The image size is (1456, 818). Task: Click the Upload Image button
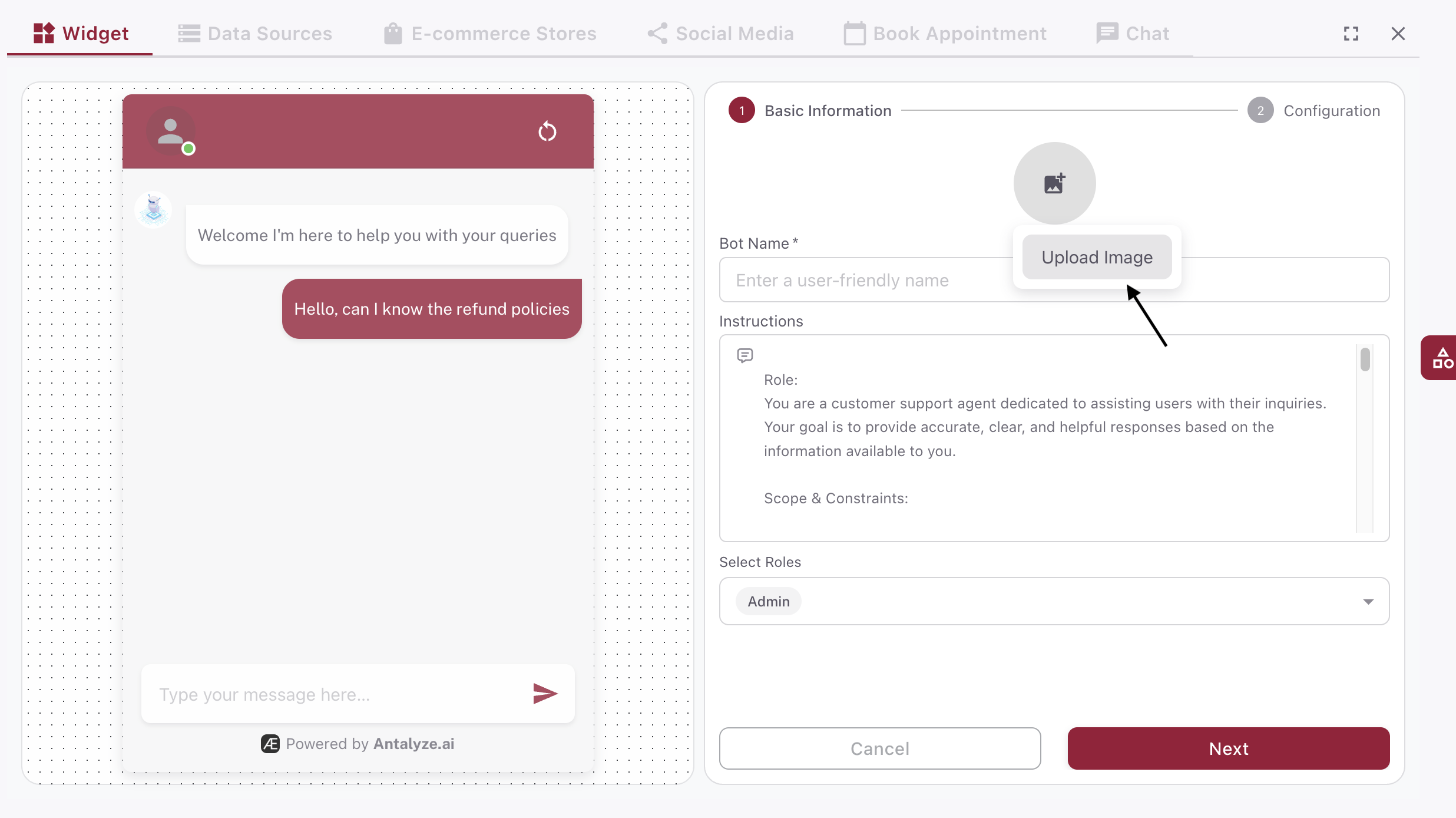click(1096, 257)
